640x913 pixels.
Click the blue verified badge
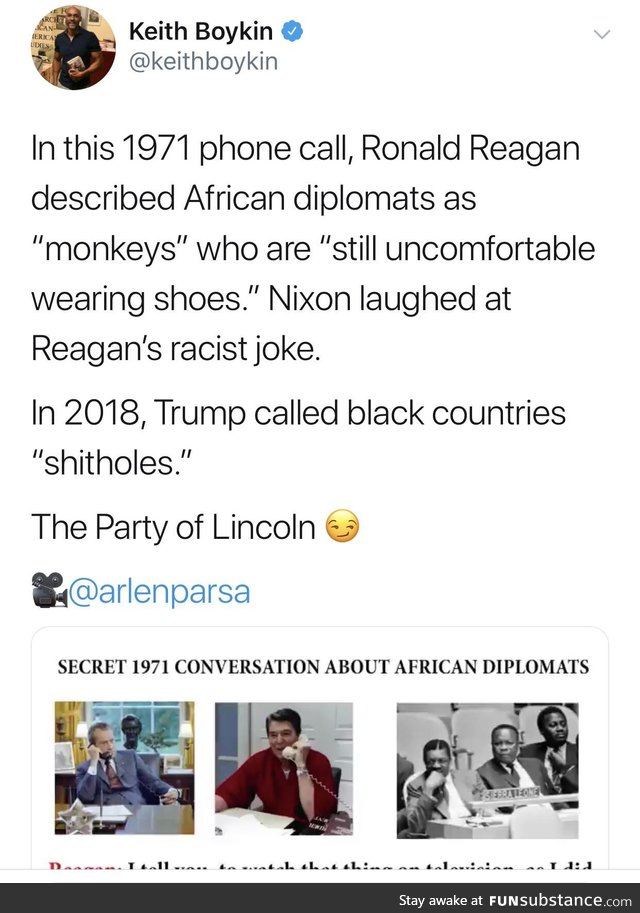pos(292,32)
